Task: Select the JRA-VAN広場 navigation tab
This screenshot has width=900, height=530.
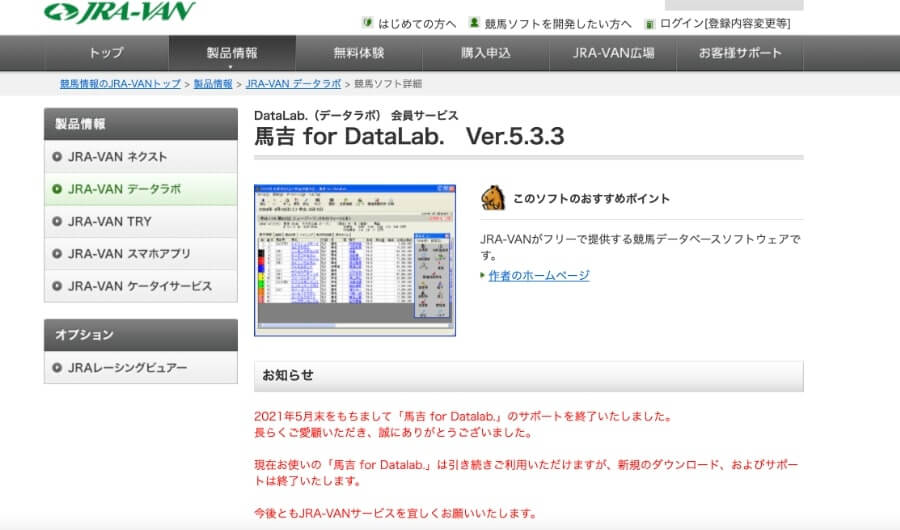Action: click(613, 53)
